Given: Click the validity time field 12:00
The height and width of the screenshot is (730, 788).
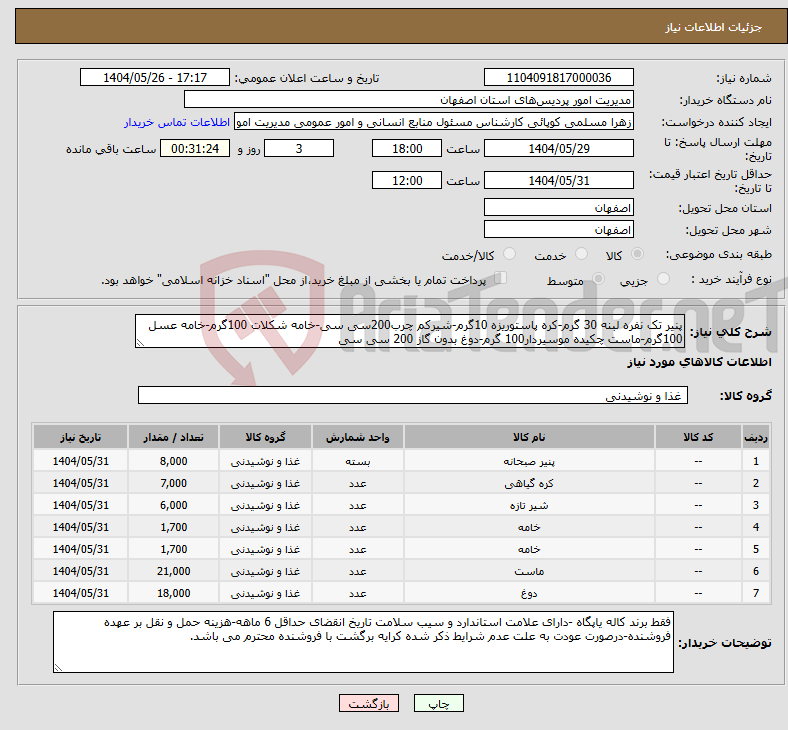Looking at the screenshot, I should (x=407, y=180).
